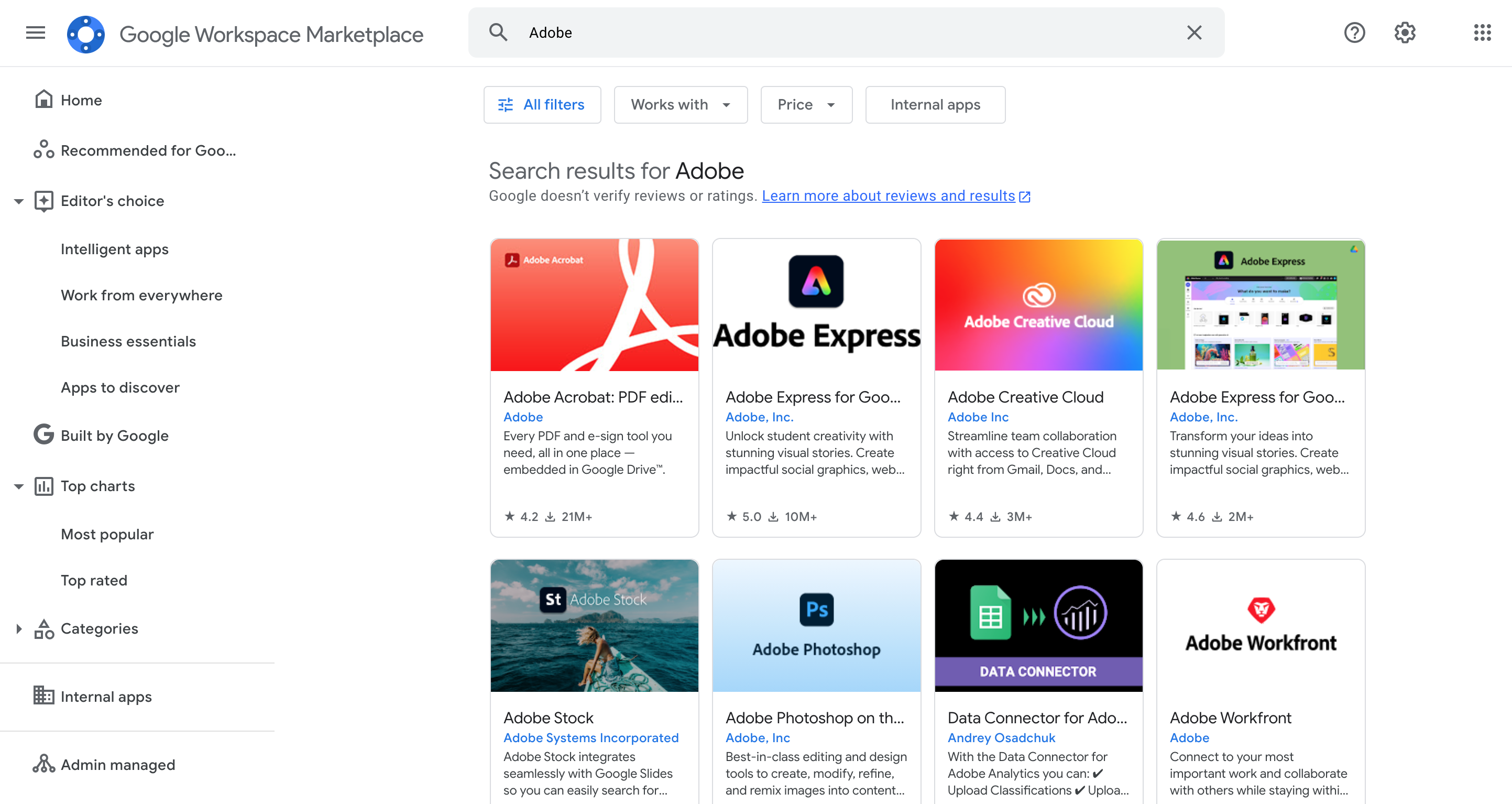1512x804 pixels.
Task: Open developer Adobe under Acrobat card
Action: pyautogui.click(x=522, y=417)
